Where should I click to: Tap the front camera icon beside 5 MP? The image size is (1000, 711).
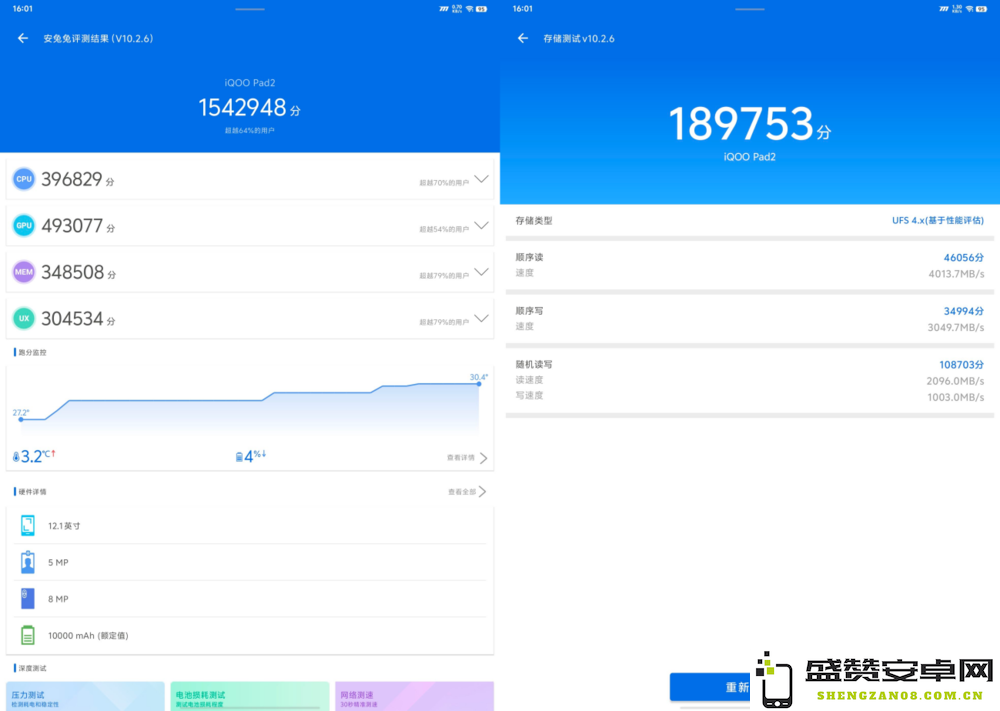coord(27,562)
